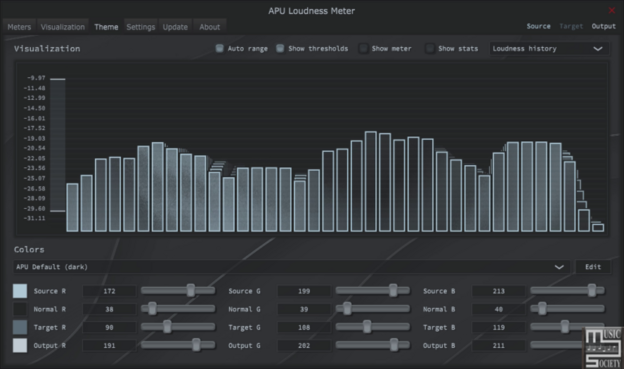Screen dimensions: 624x369
Task: Click the Output color swatch
Action: point(20,346)
